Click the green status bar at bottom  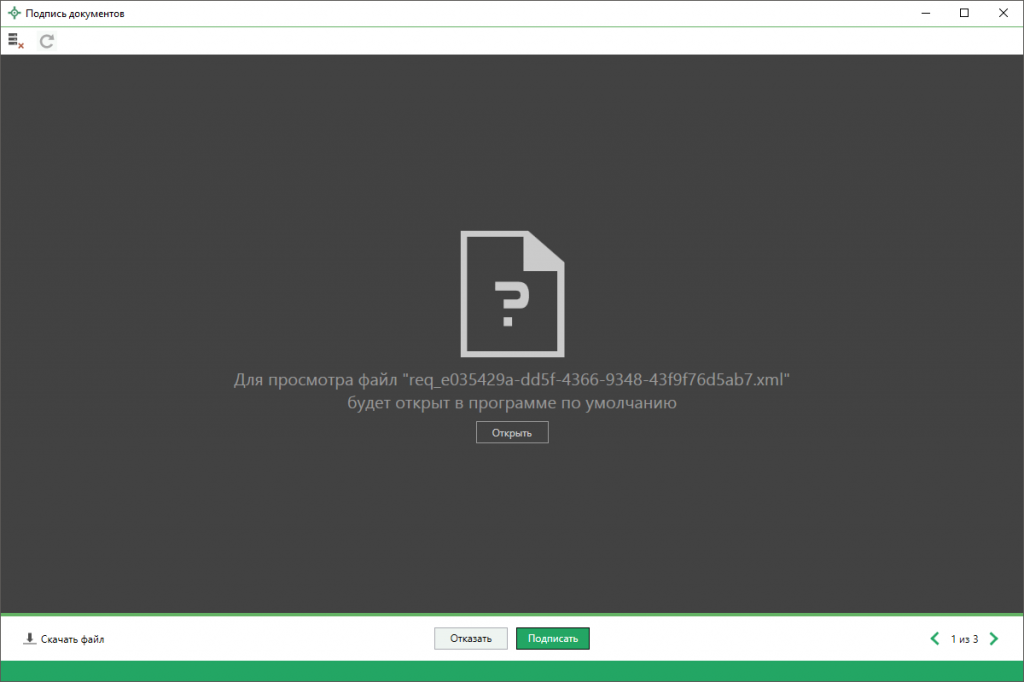(x=512, y=671)
